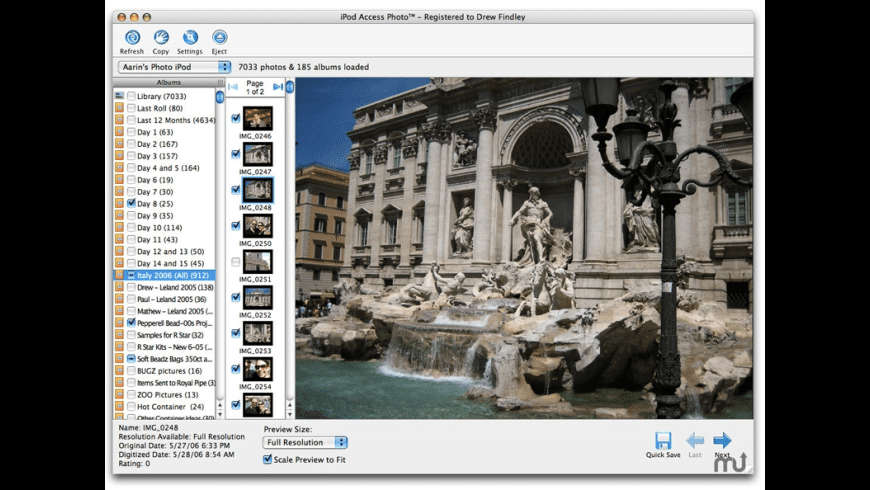Uncheck the IMG_0246 photo checkbox
The height and width of the screenshot is (490, 870).
(x=236, y=118)
